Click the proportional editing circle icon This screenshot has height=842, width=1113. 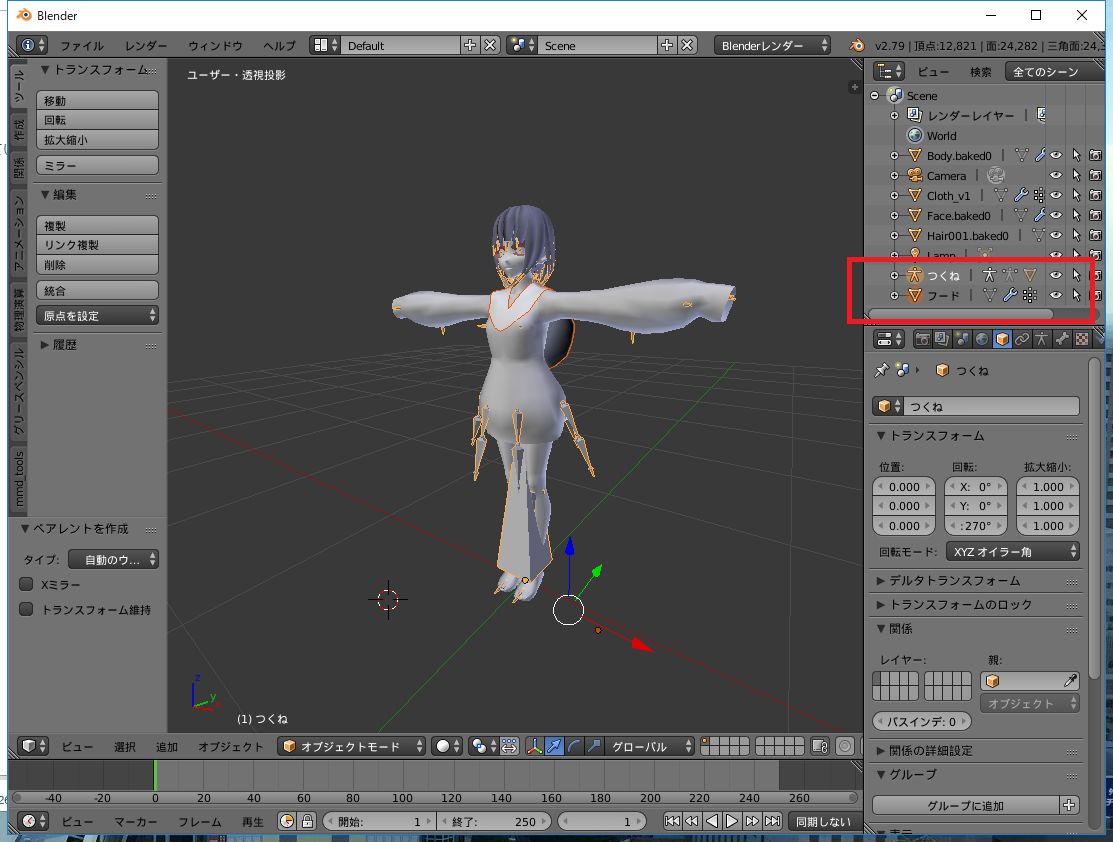coord(845,746)
